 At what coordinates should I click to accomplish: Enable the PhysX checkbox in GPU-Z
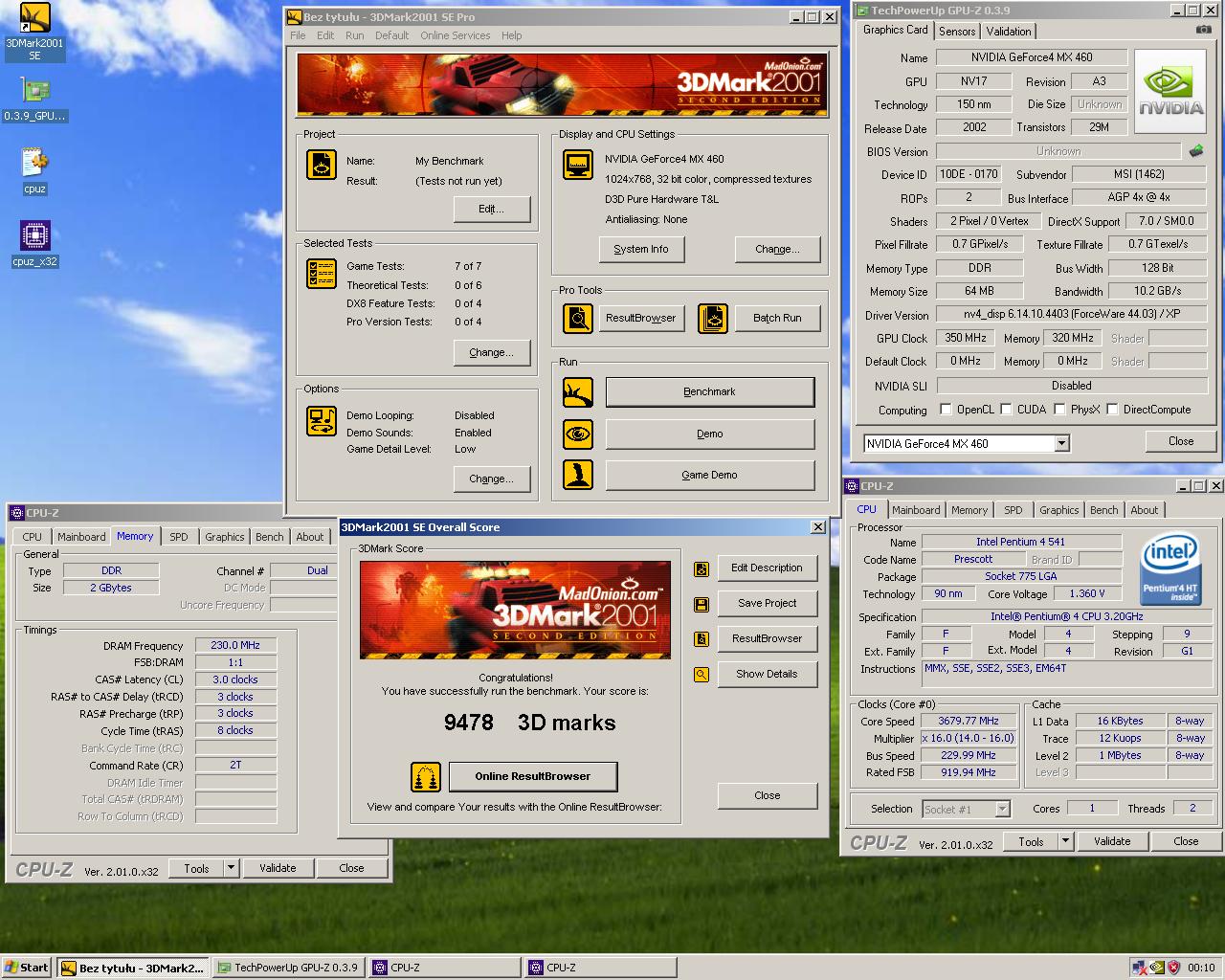(1059, 410)
